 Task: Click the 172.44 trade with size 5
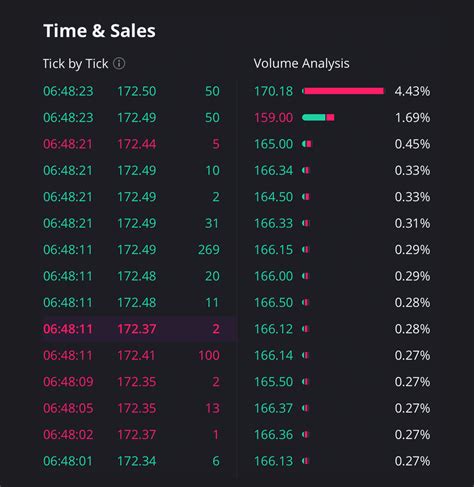click(x=131, y=144)
